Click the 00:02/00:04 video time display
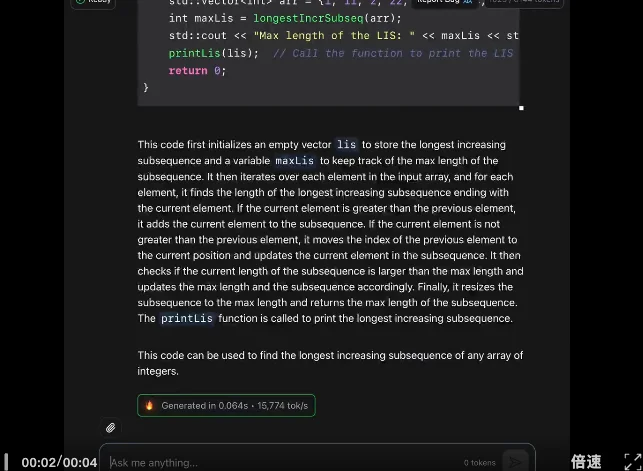The height and width of the screenshot is (471, 643). coord(60,462)
